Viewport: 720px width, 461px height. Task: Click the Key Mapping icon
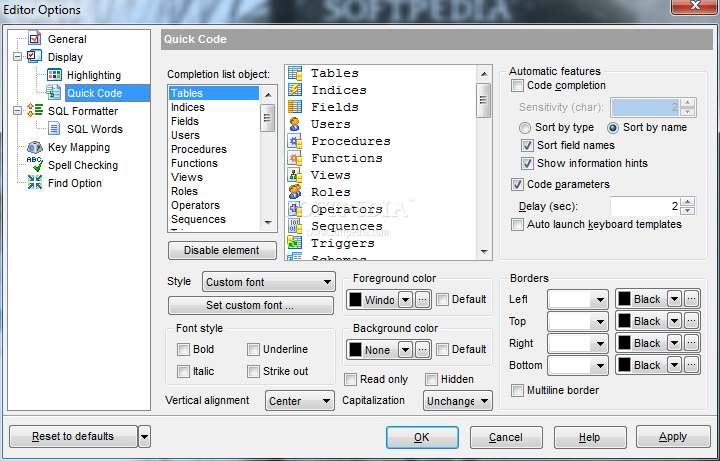point(35,147)
